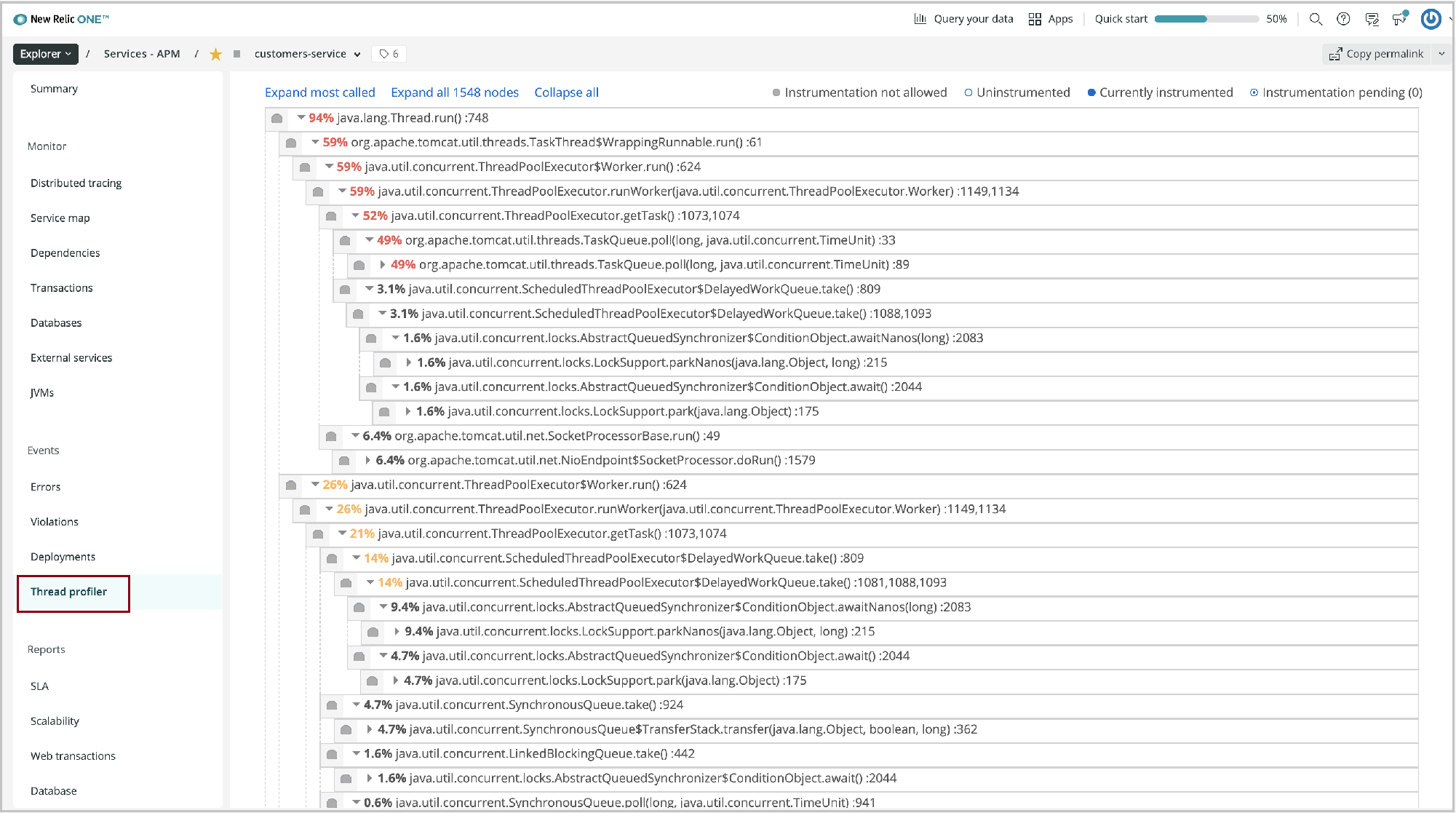Open the feedback chat icon
The height and width of the screenshot is (813, 1456).
[x=1372, y=19]
